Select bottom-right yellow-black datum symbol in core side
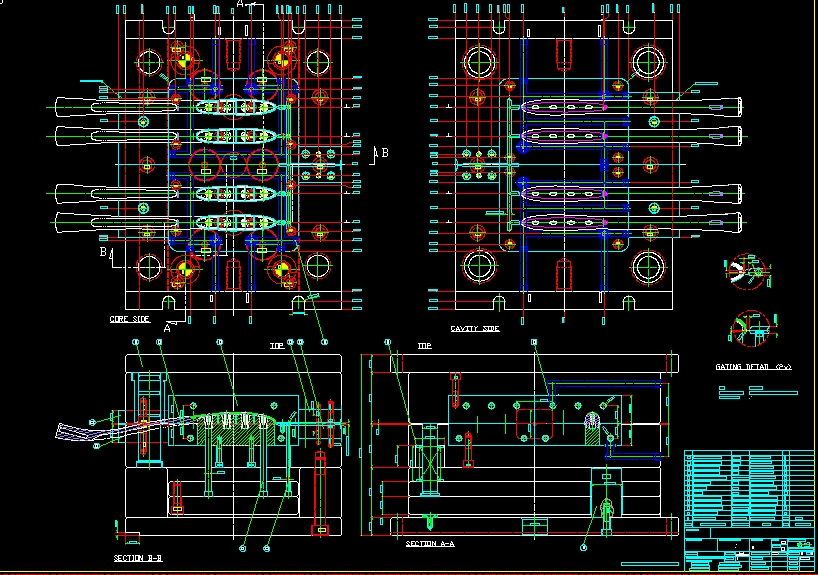818x575 pixels. pyautogui.click(x=280, y=268)
